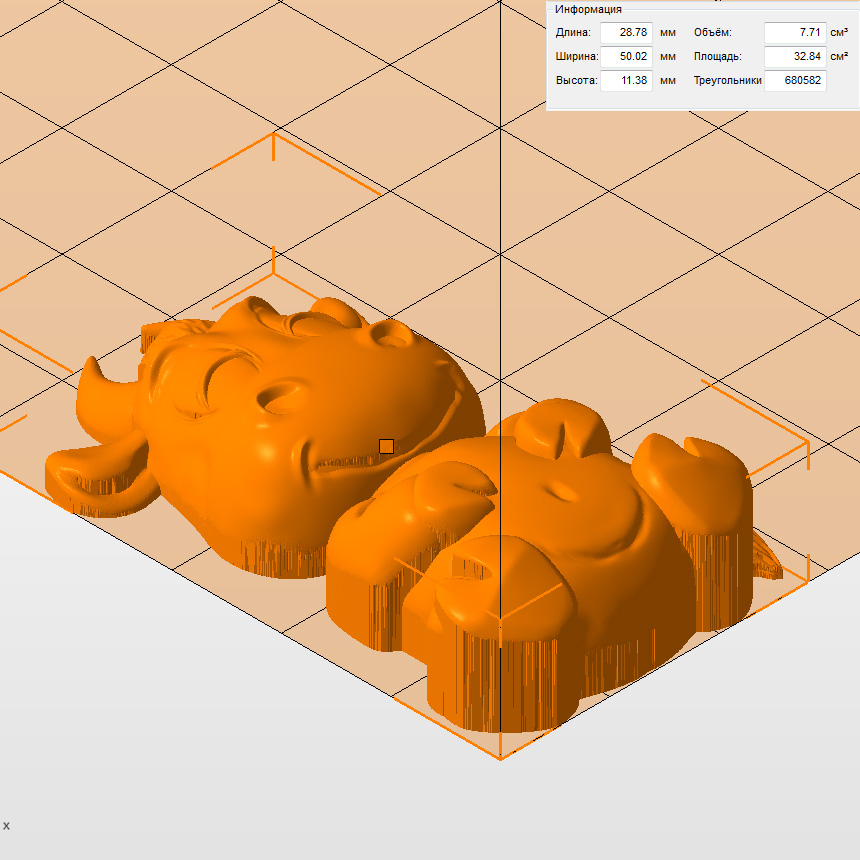Click the Треугольники label text
The height and width of the screenshot is (860, 860).
727,81
